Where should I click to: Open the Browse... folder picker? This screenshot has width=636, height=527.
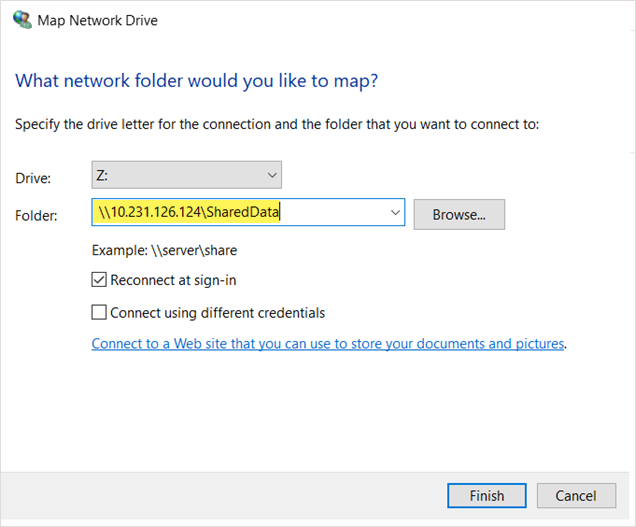point(459,214)
